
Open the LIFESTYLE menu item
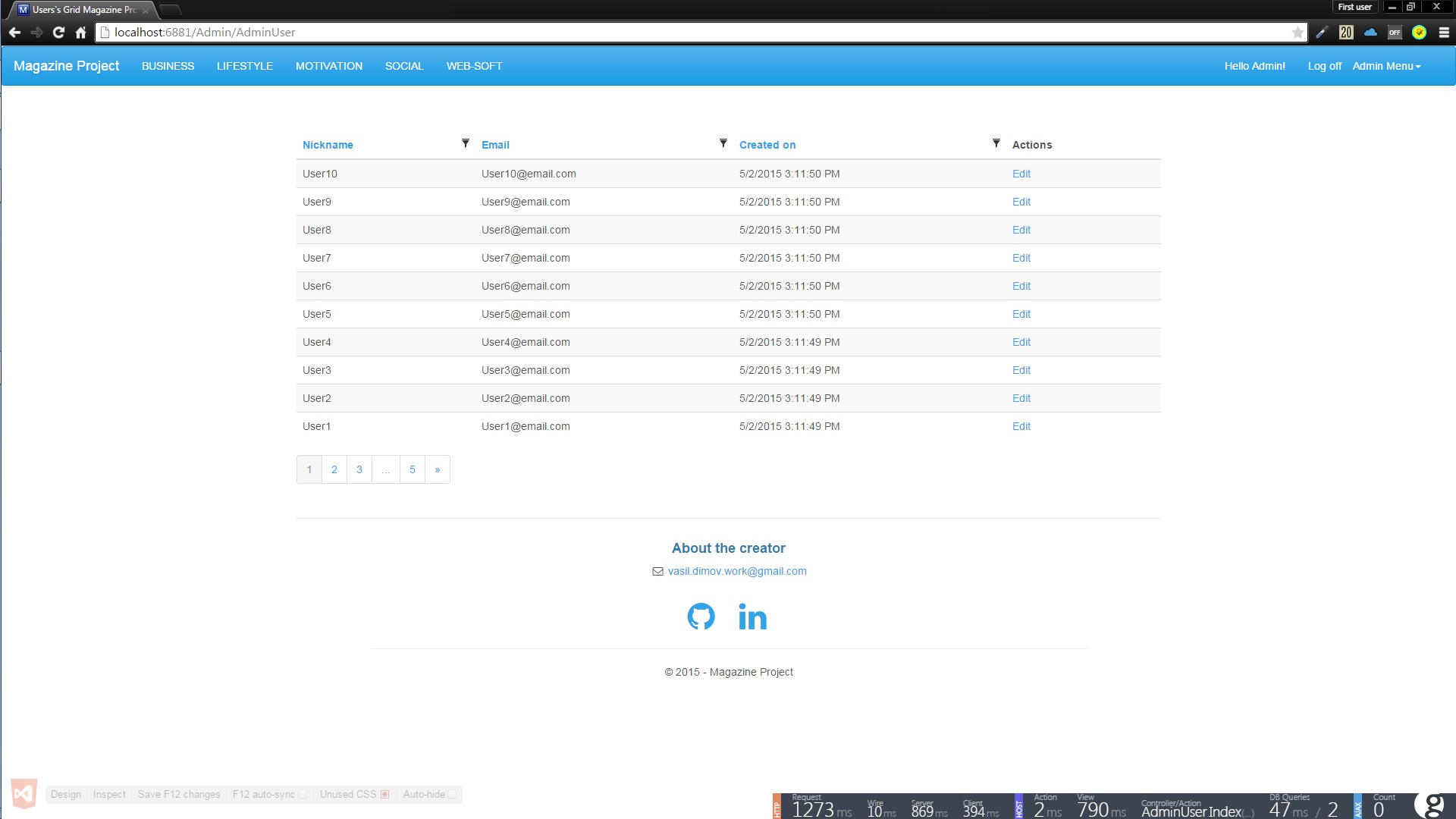[244, 66]
